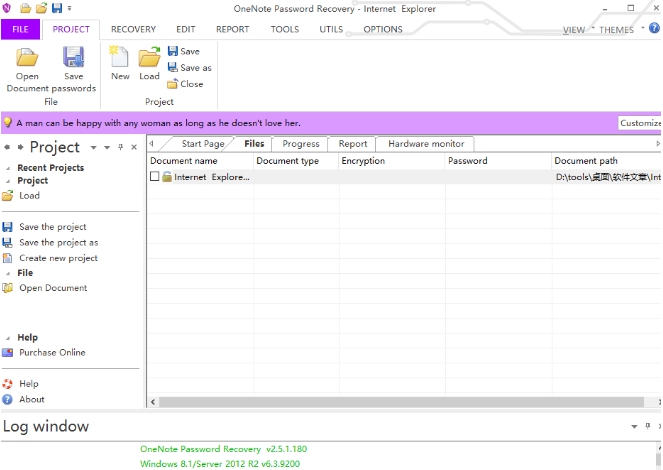Click the tab strip right scroll arrow

coord(658,144)
